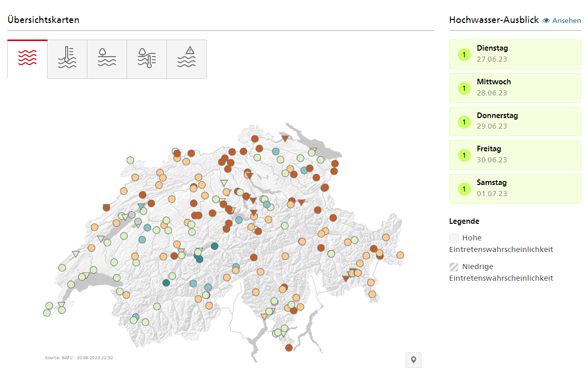Open the Mittwoch 28.06.23 flood outlook card
The image size is (588, 368).
point(515,88)
